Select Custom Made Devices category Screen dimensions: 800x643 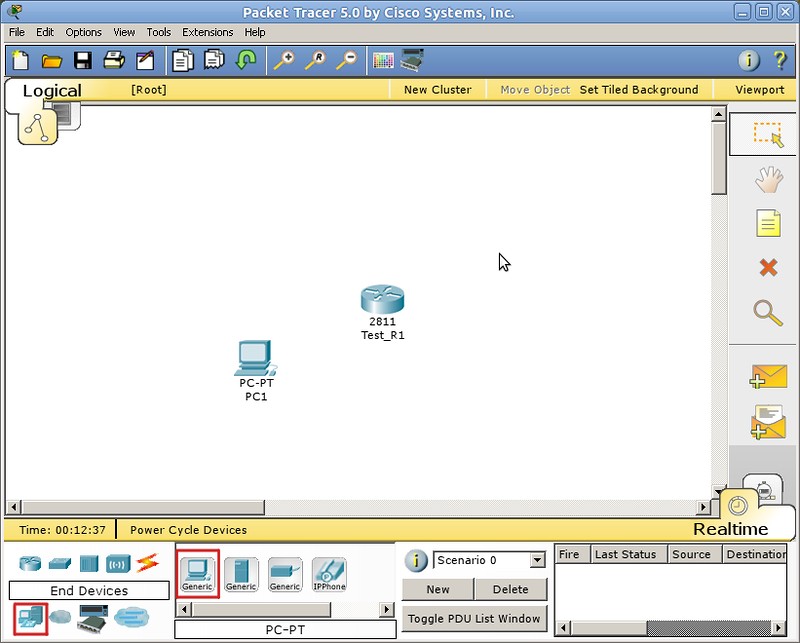point(93,619)
